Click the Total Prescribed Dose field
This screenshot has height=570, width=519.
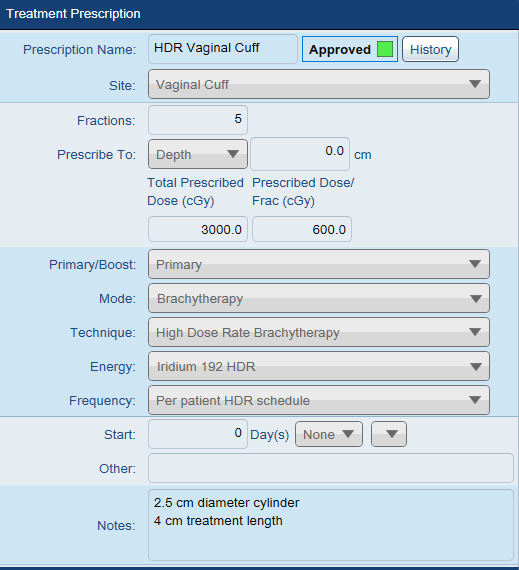click(x=198, y=229)
